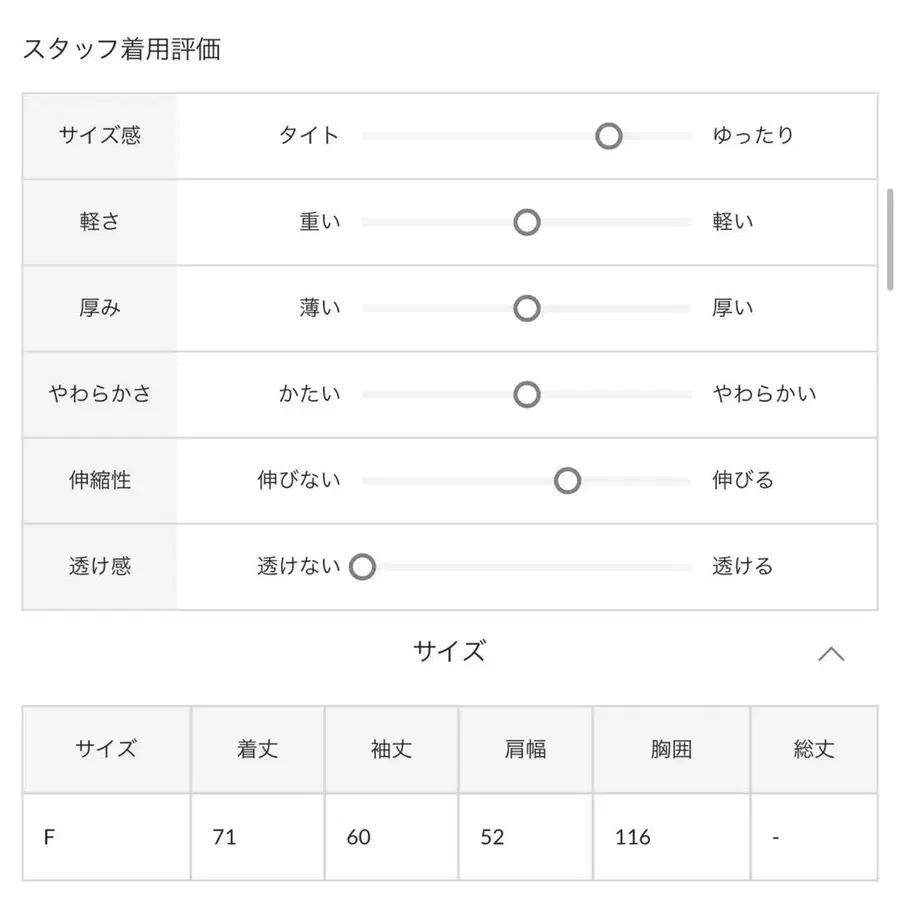
Task: Select the サイズ感 row label
Action: pos(100,136)
